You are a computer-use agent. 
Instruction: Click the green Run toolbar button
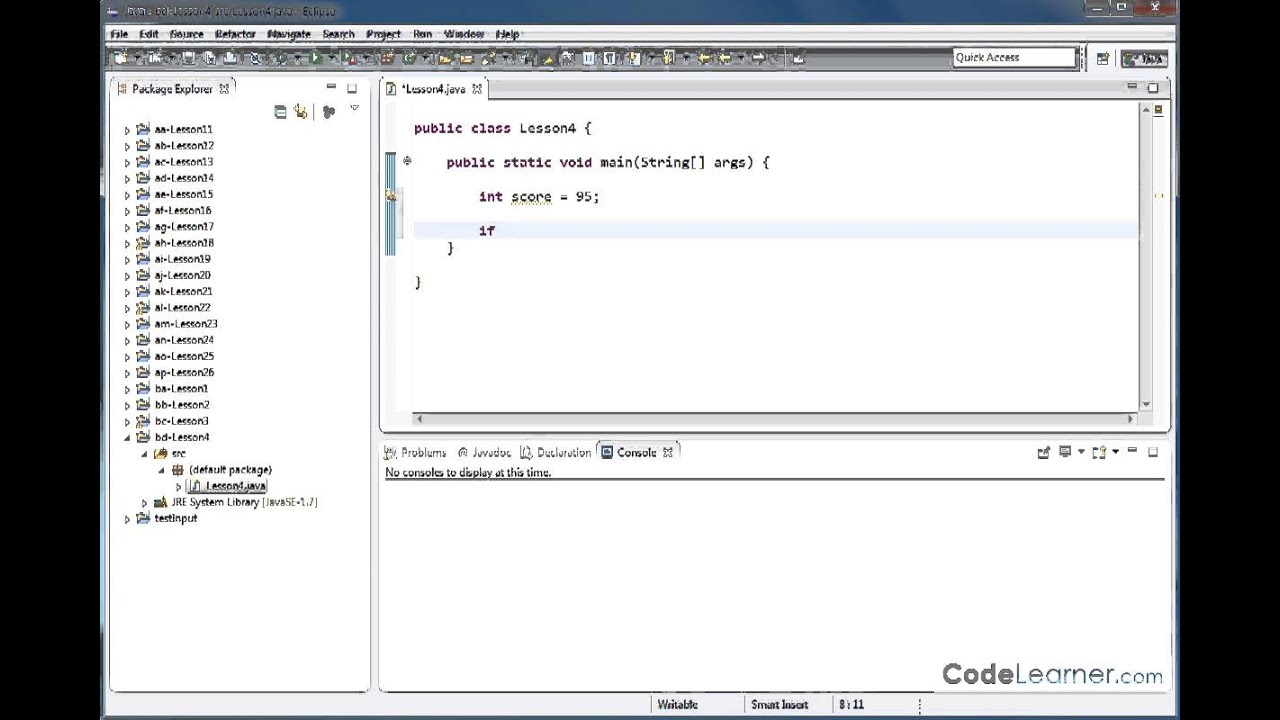click(x=315, y=58)
